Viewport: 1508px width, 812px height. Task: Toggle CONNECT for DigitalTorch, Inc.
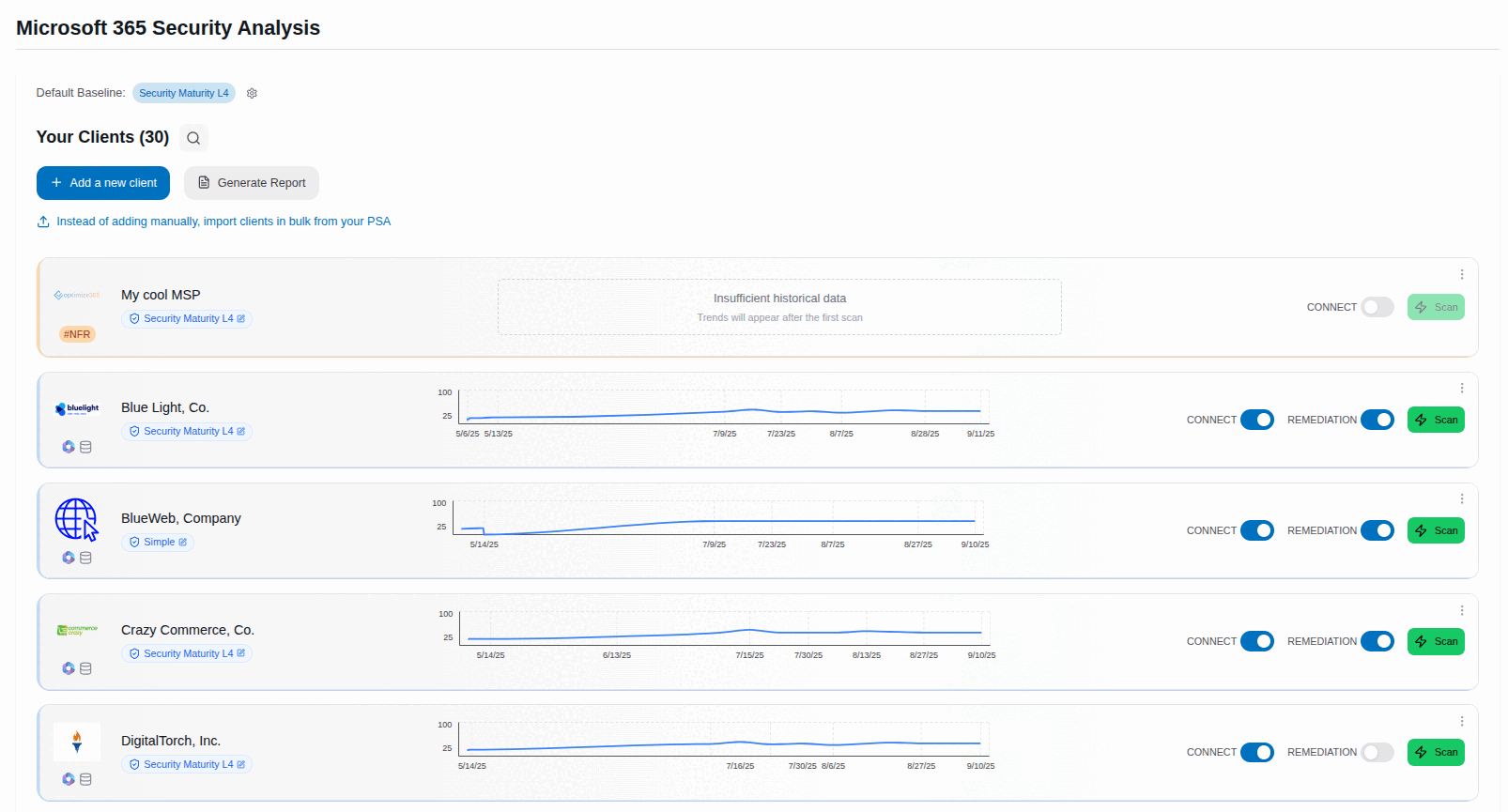tap(1257, 752)
